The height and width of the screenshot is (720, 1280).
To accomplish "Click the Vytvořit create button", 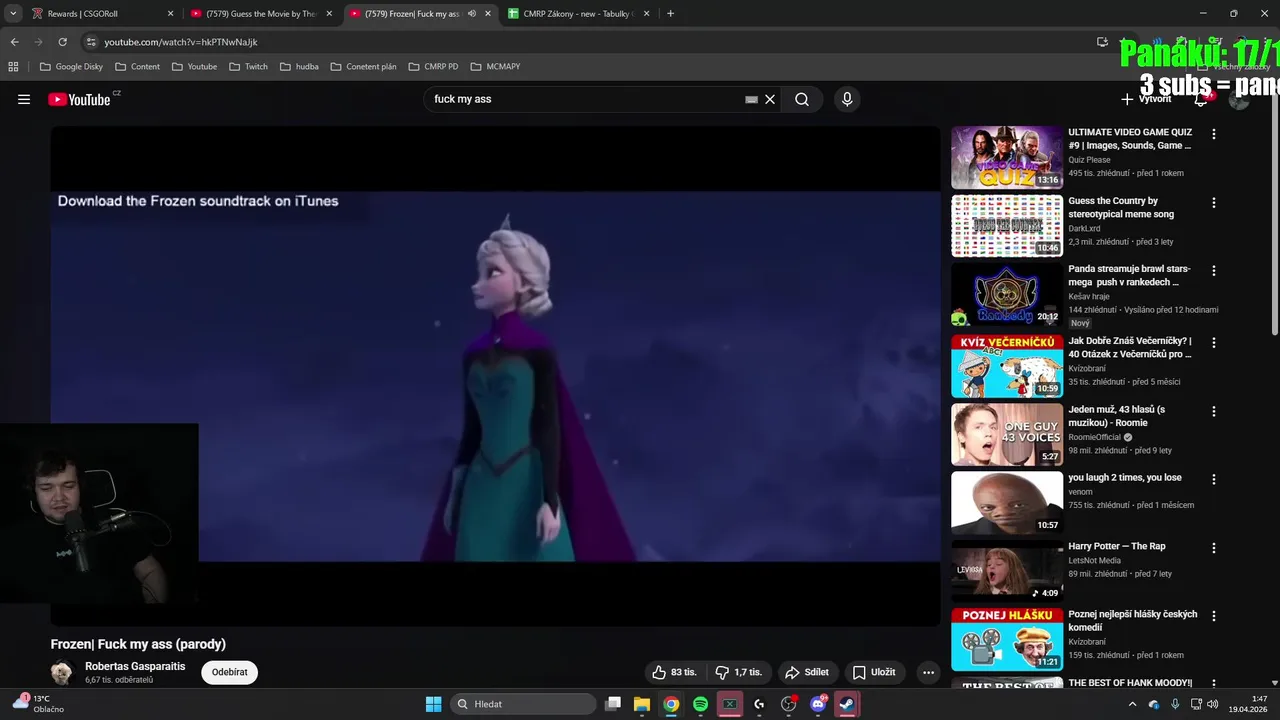I will point(1146,99).
